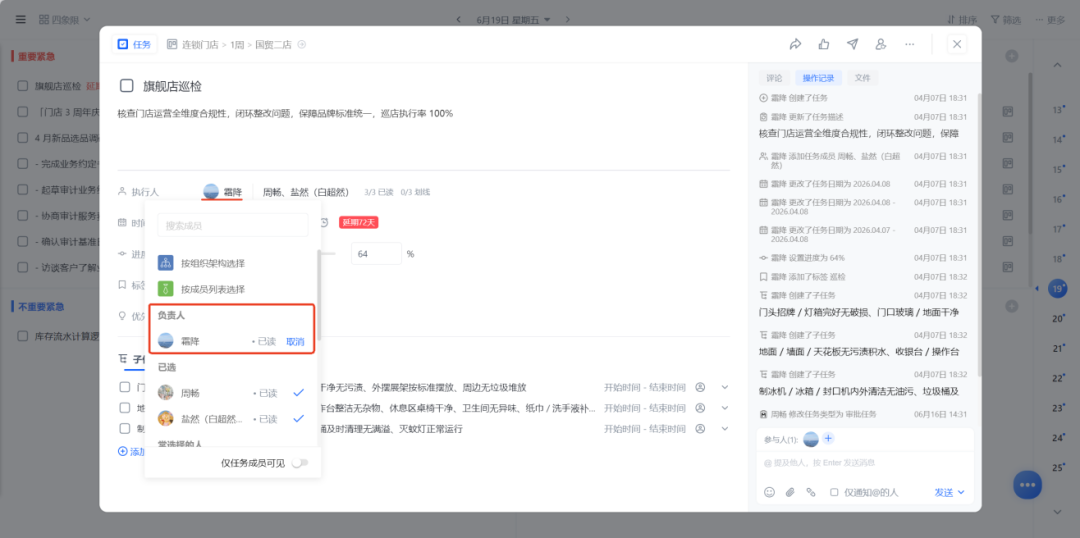Click the link chain icon in comment box
1080x538 pixels.
(x=811, y=492)
